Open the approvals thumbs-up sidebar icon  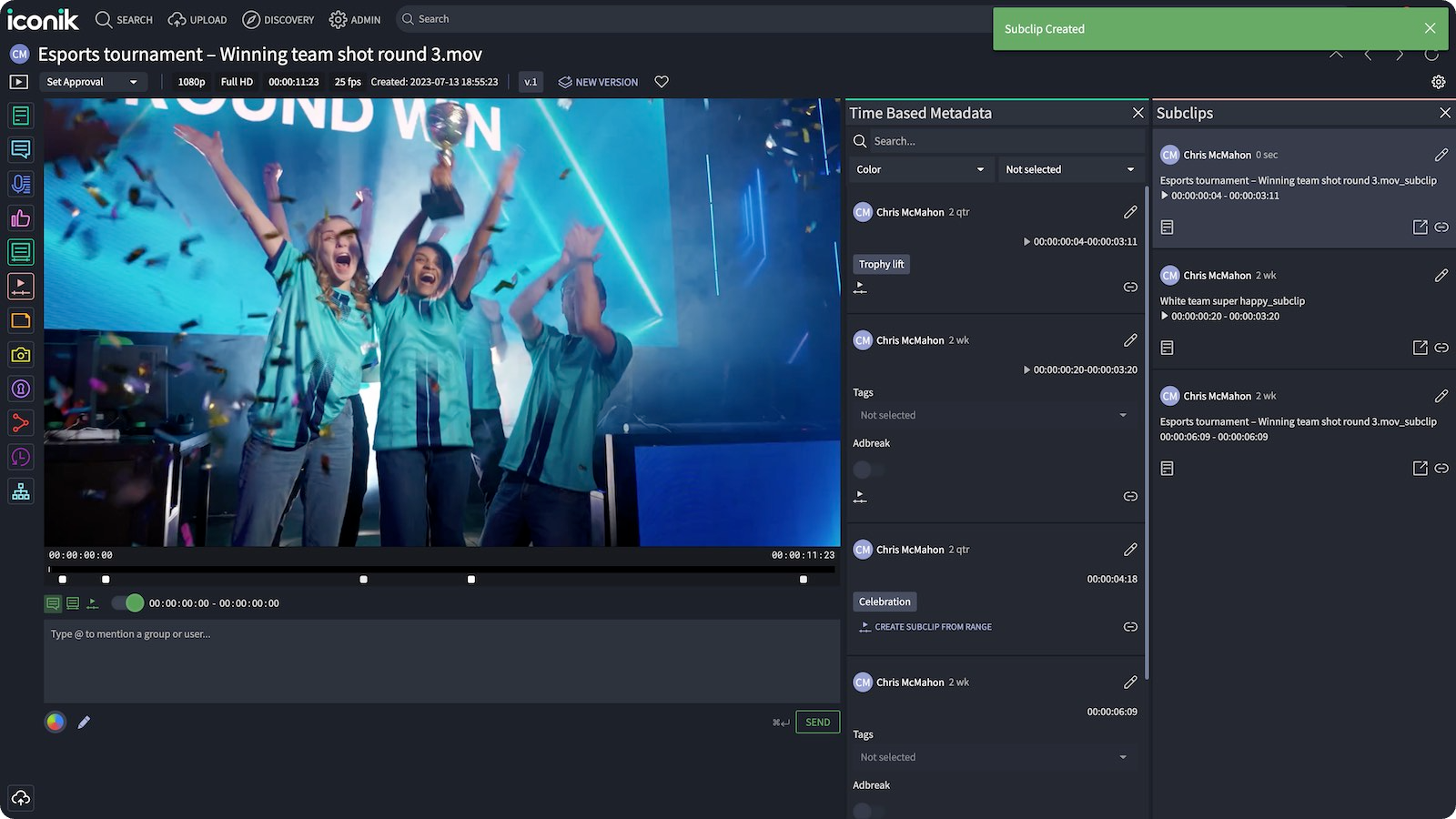pos(20,218)
